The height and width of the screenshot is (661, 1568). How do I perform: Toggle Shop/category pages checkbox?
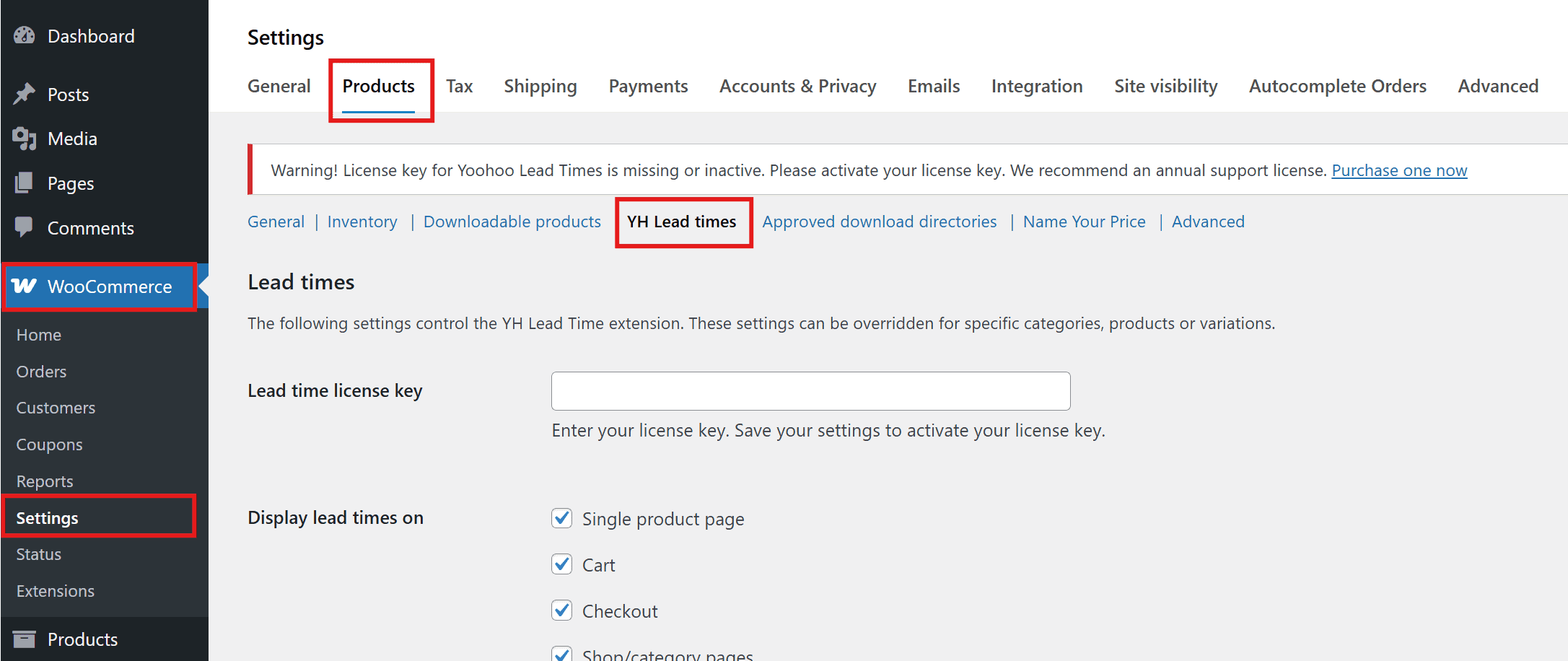[x=562, y=654]
